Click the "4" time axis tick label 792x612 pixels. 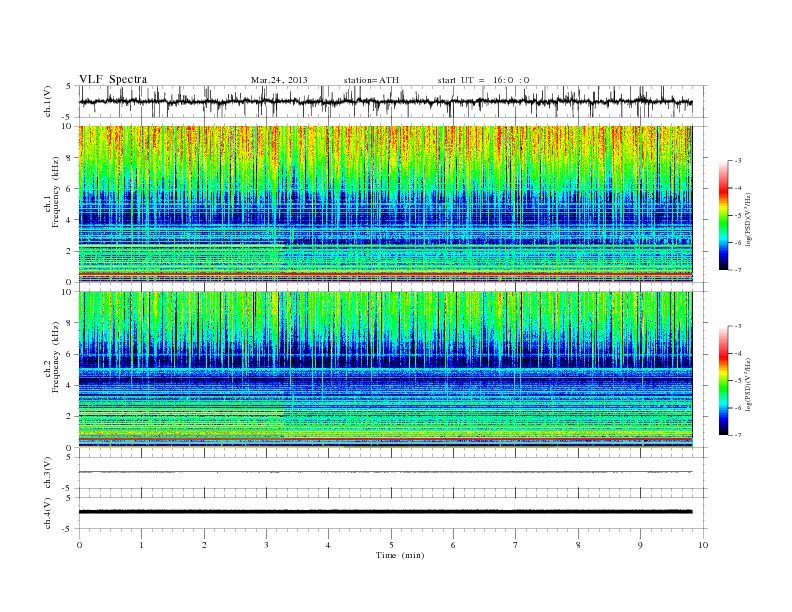click(328, 545)
